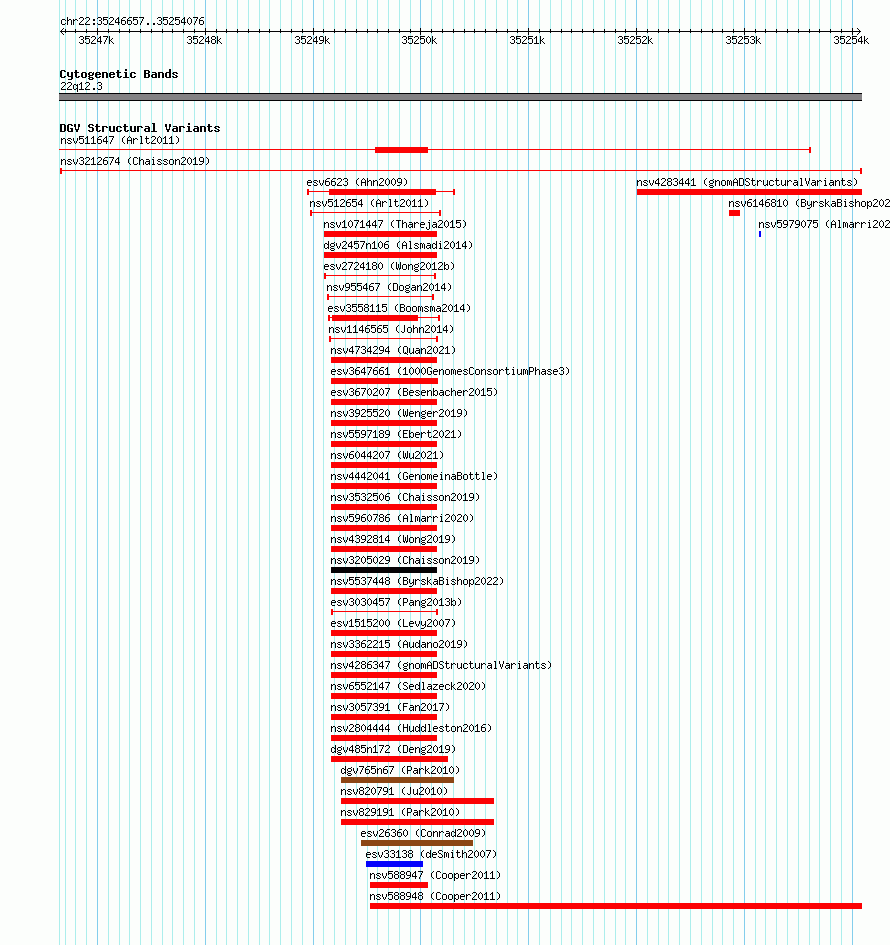This screenshot has width=890, height=945.
Task: Select nsv4286347 (gnomADStructuralVariants) label
Action: coord(441,665)
